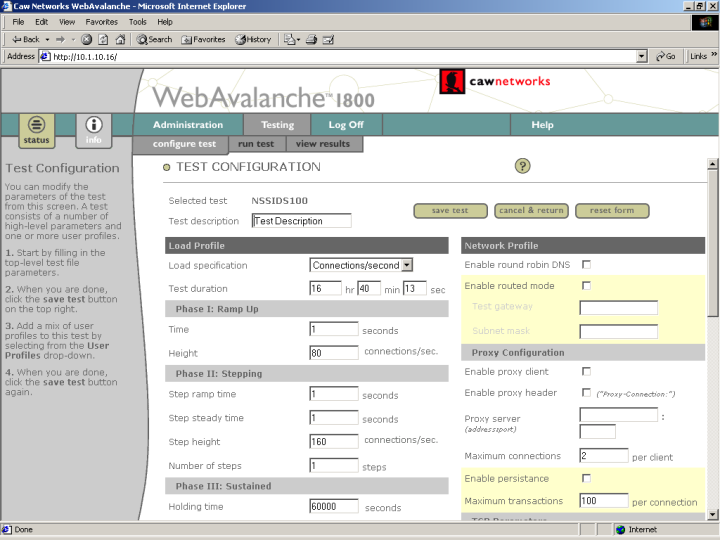This screenshot has height=540, width=720.
Task: Click the Test description input field
Action: click(x=302, y=221)
